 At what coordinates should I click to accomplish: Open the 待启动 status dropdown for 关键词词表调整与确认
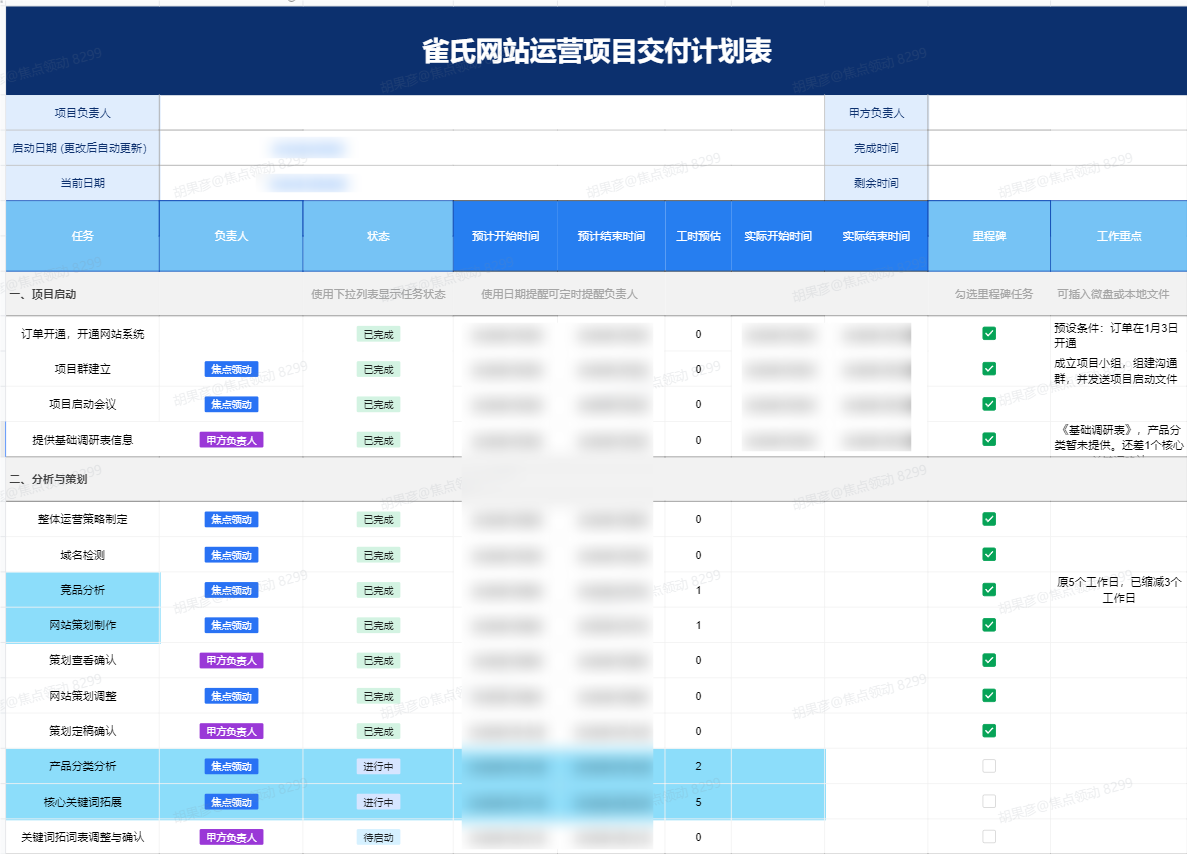click(376, 837)
